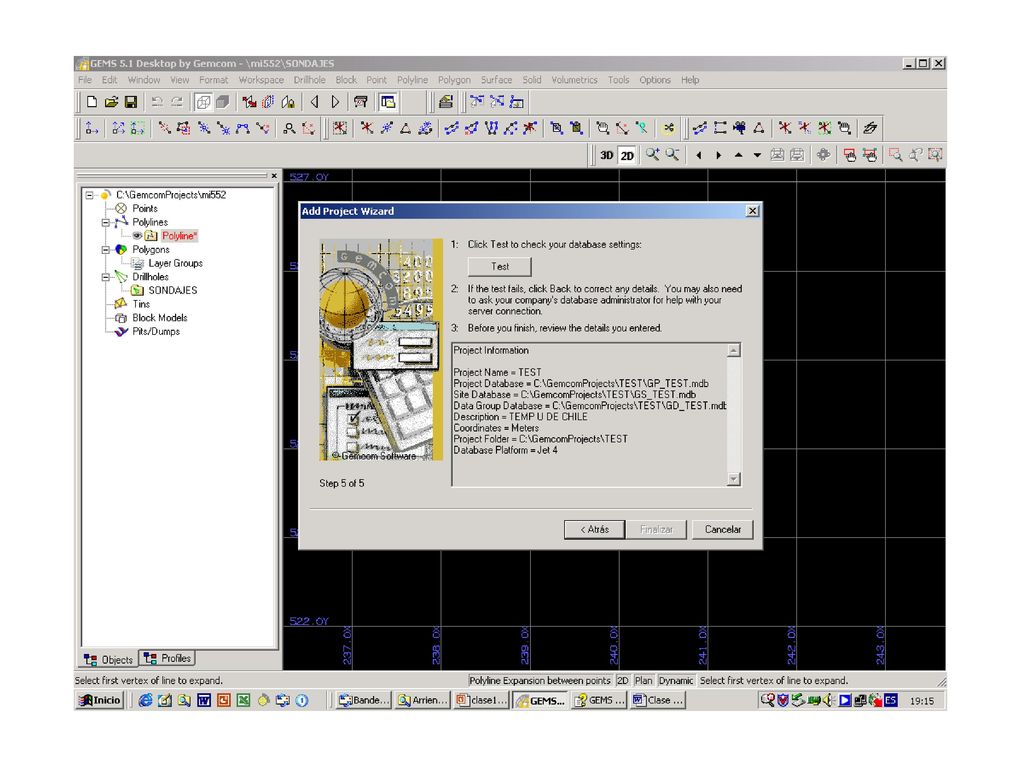Click the scissors clip icon

tap(668, 128)
